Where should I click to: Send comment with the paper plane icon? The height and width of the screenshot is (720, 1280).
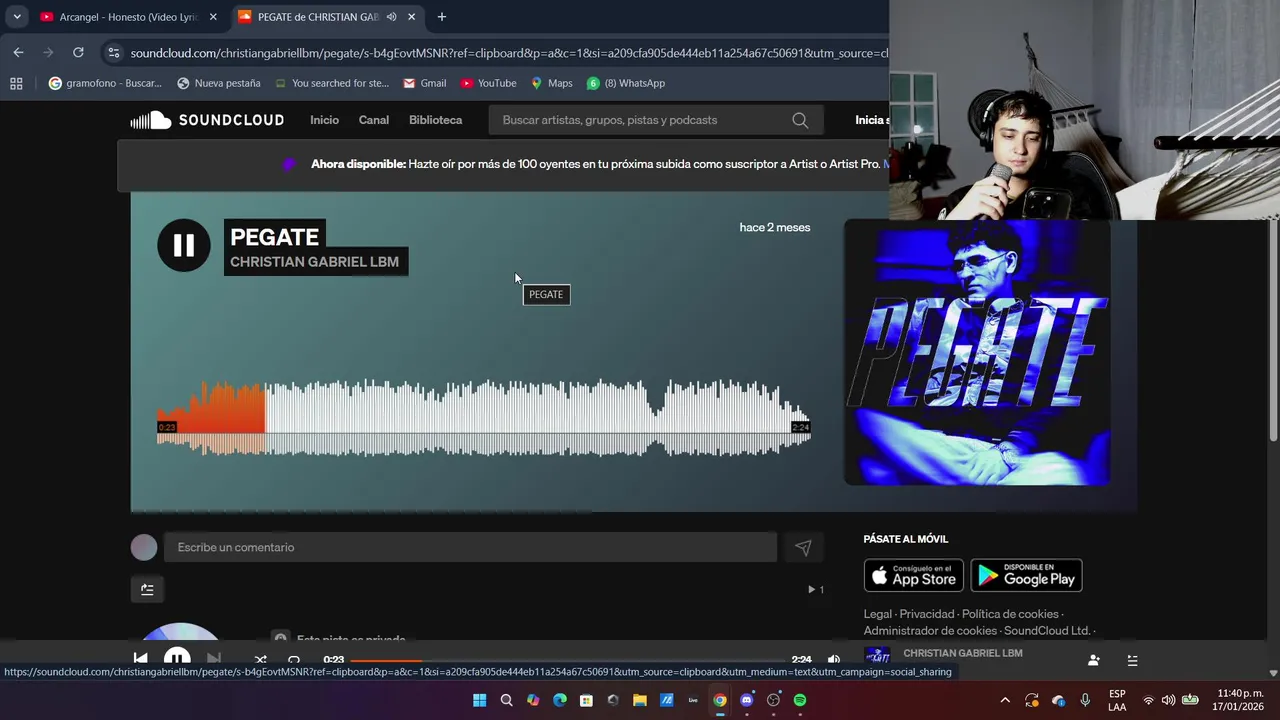(803, 547)
